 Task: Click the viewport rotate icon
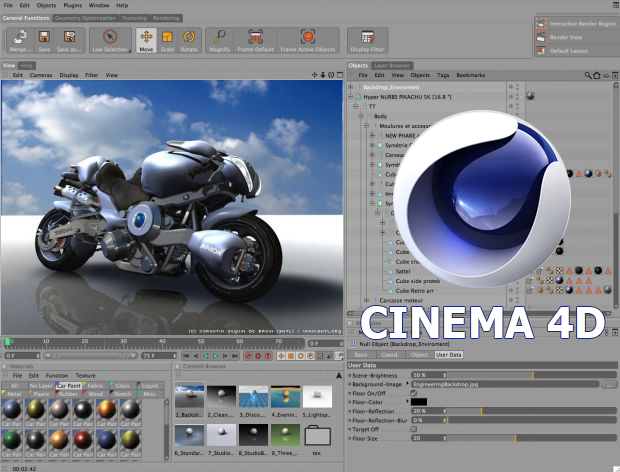point(331,75)
